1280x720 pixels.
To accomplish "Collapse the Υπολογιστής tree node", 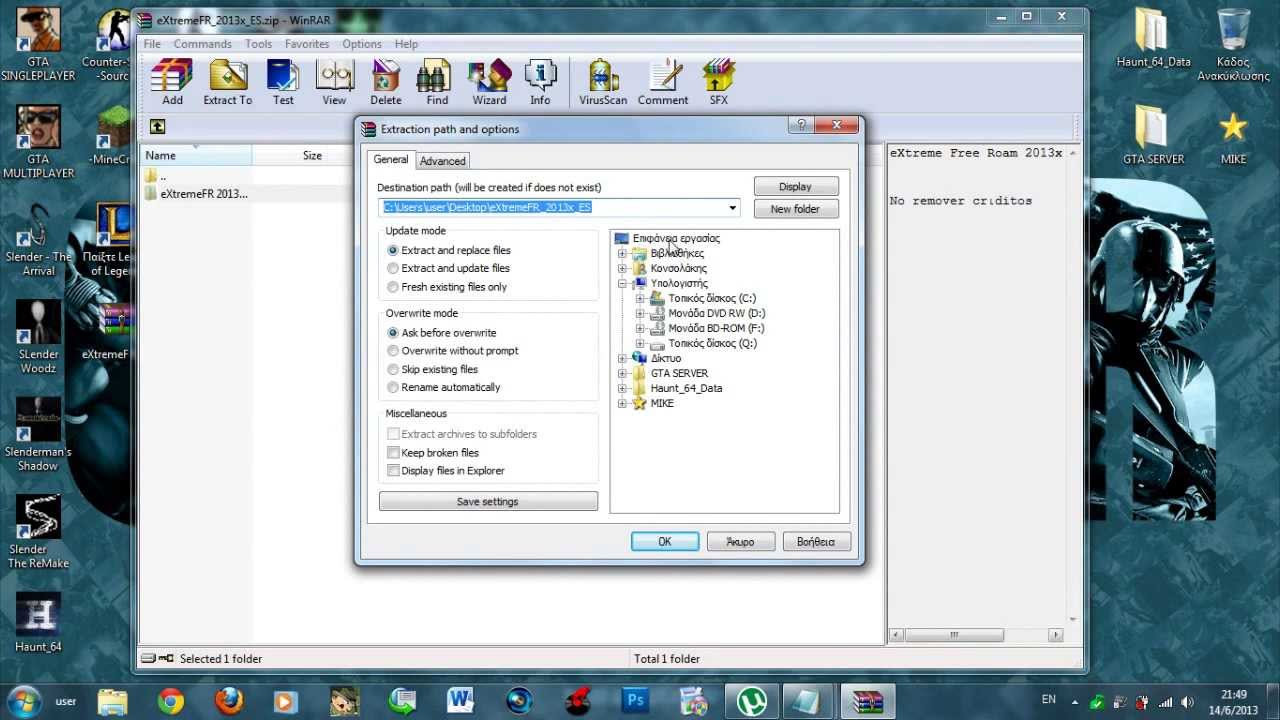I will [622, 283].
